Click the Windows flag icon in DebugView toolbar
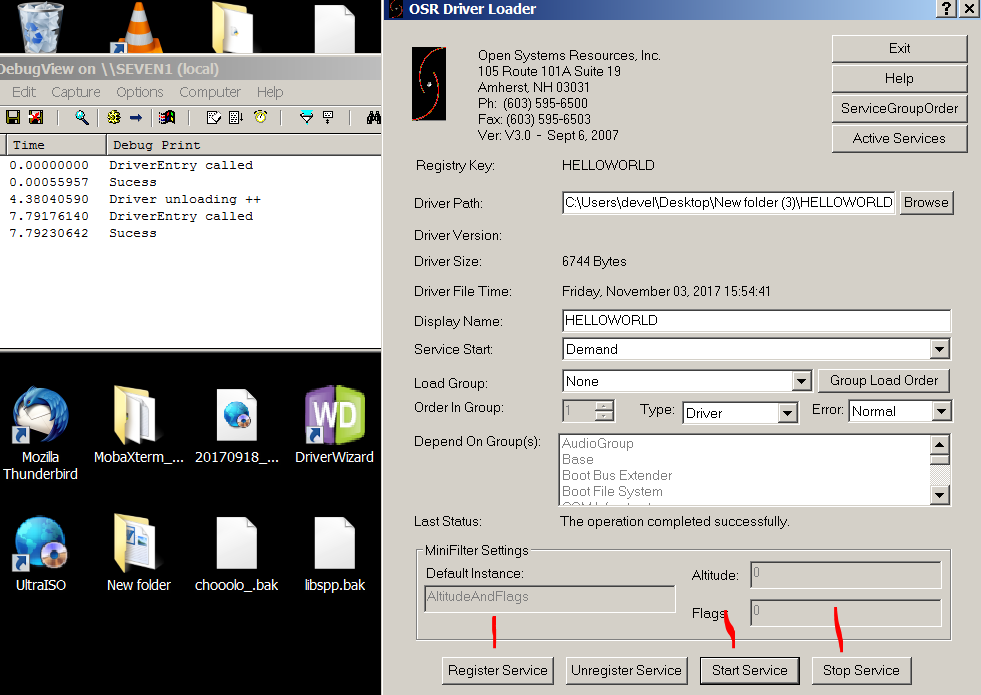This screenshot has height=695, width=981. point(166,118)
